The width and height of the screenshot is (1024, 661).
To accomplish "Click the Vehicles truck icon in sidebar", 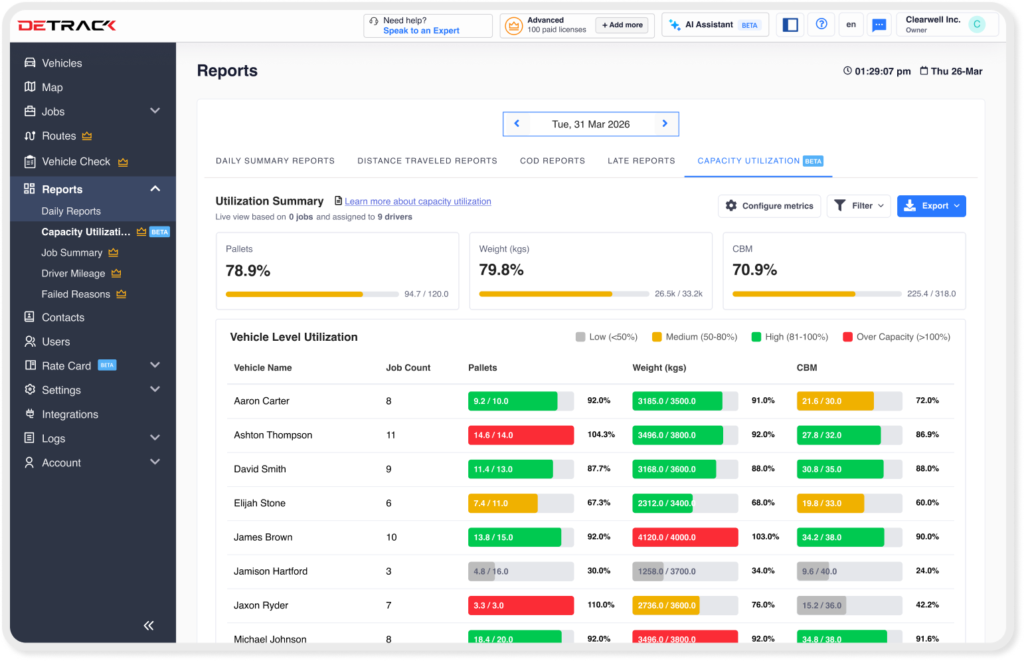I will tap(29, 63).
